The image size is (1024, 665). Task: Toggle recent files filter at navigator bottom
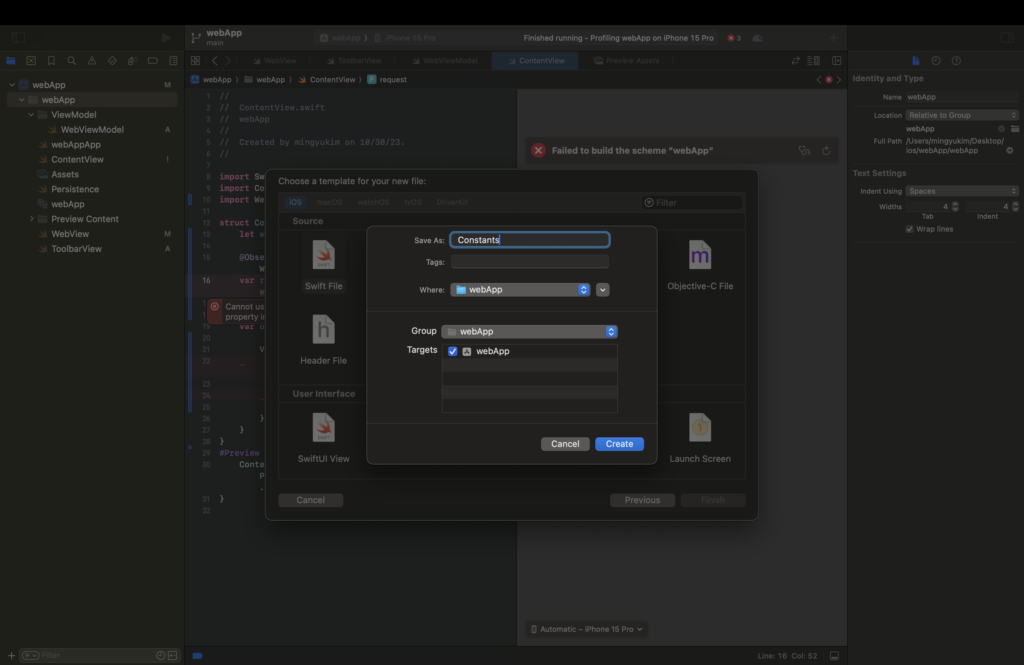161,655
